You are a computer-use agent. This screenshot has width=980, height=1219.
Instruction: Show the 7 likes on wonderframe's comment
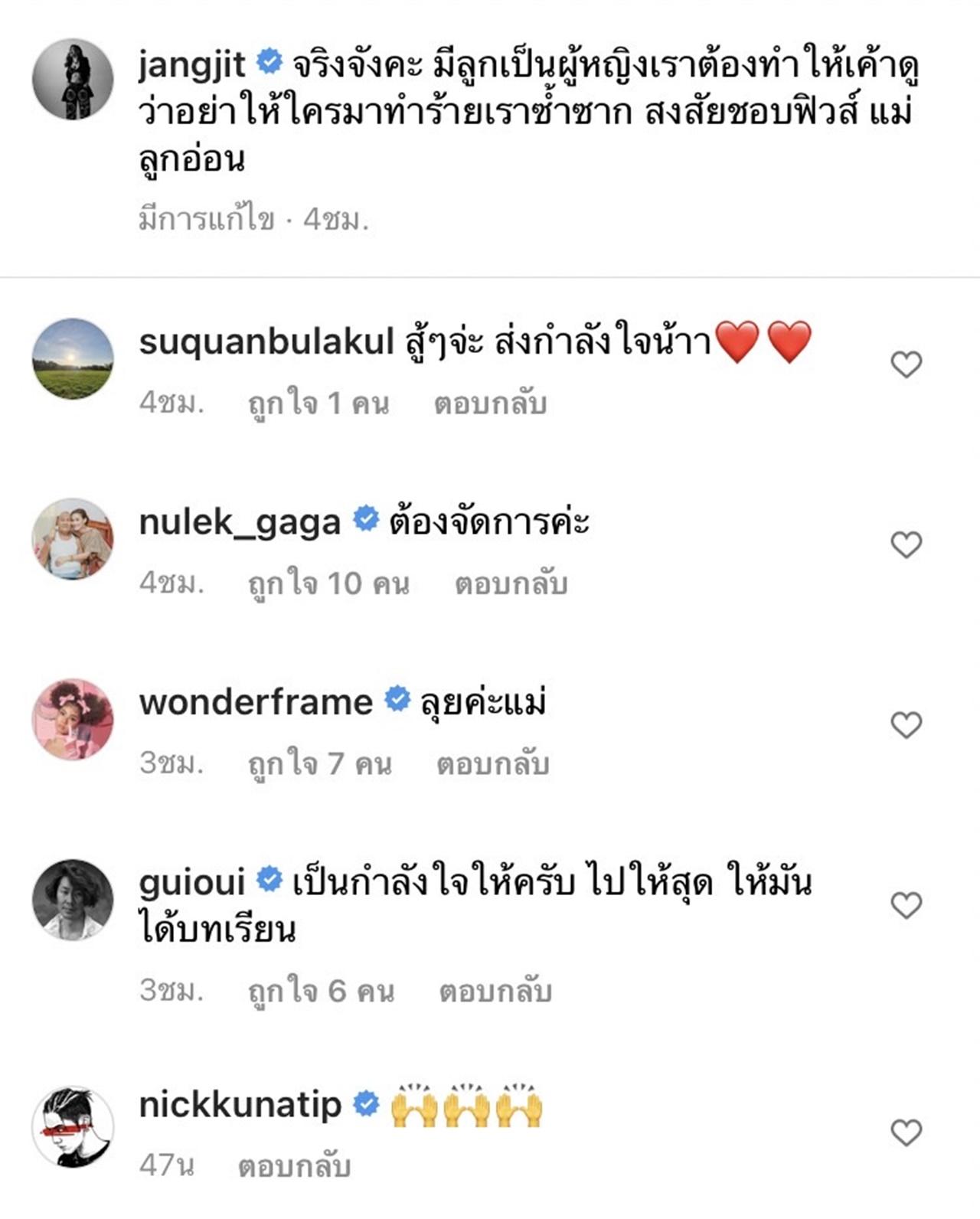tap(319, 764)
